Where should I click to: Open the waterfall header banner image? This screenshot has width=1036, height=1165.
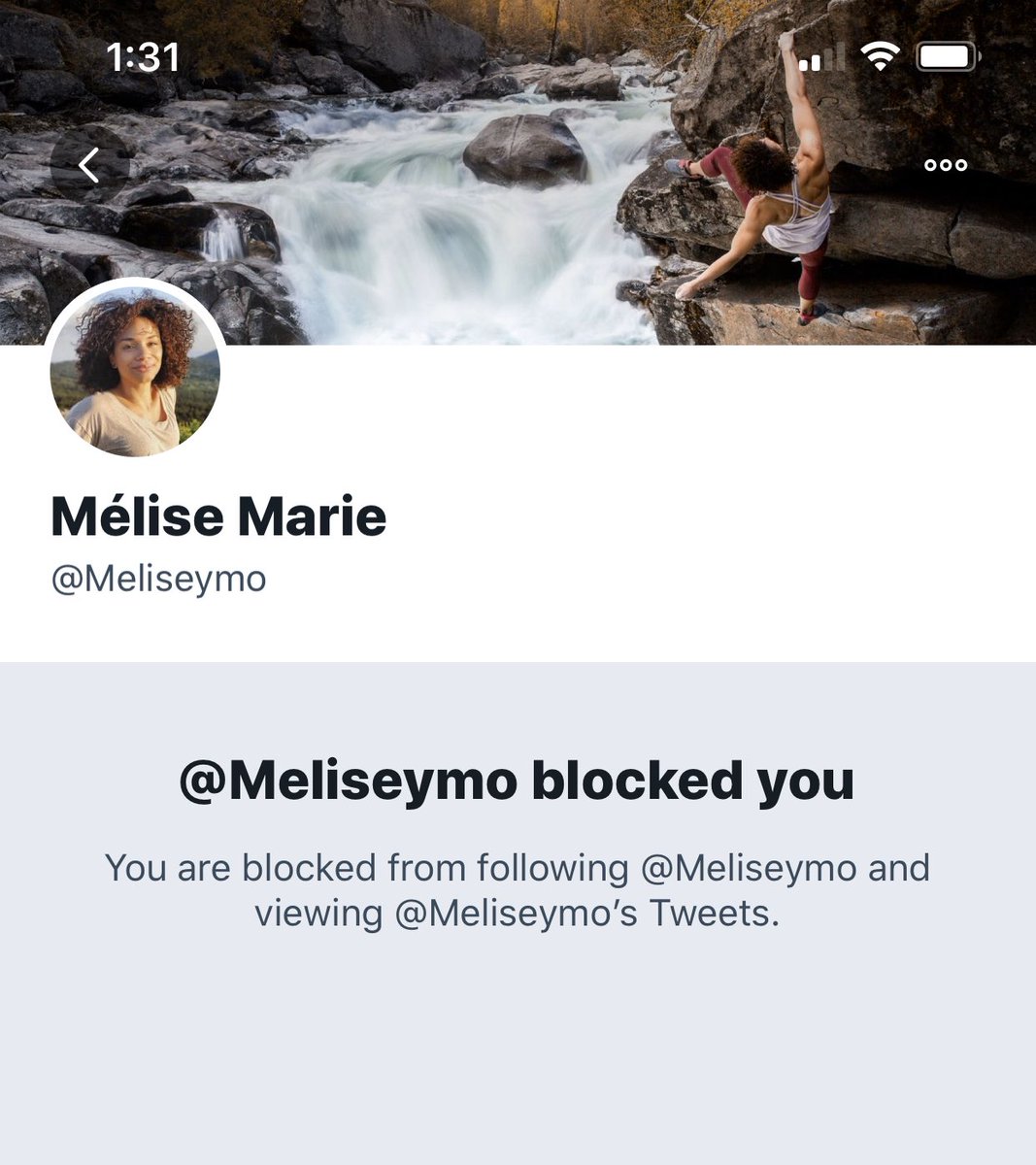click(518, 172)
